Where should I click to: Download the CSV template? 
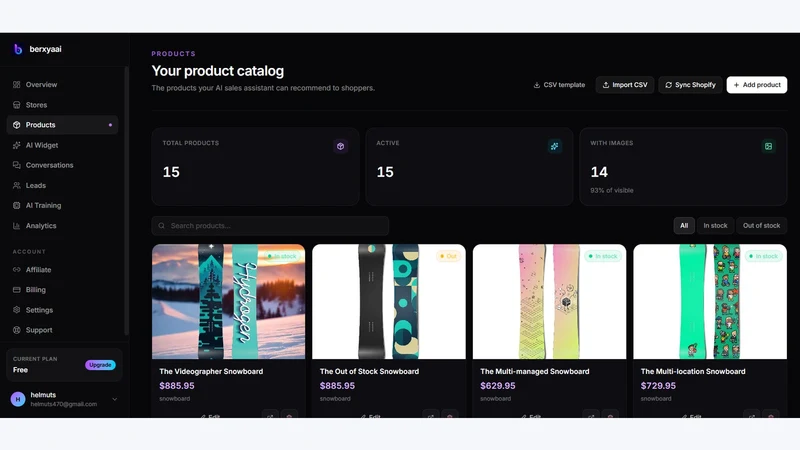tap(559, 85)
